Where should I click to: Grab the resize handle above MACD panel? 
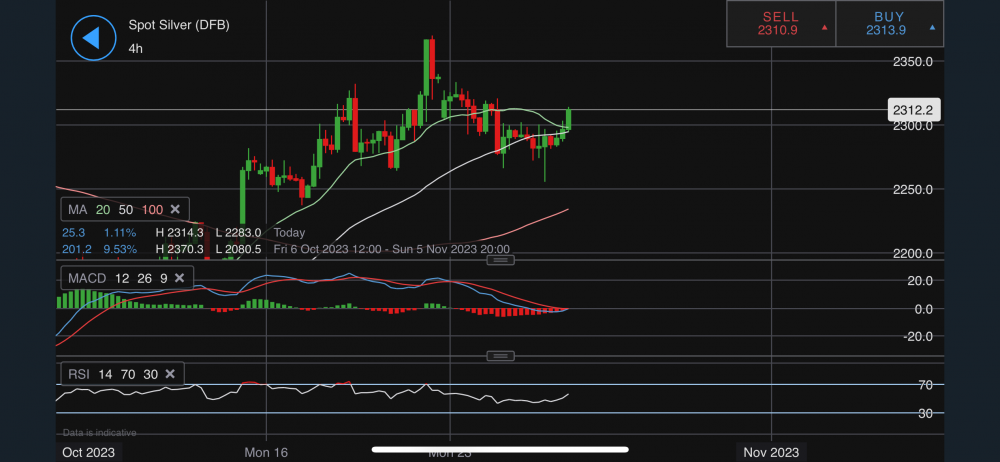click(x=500, y=260)
